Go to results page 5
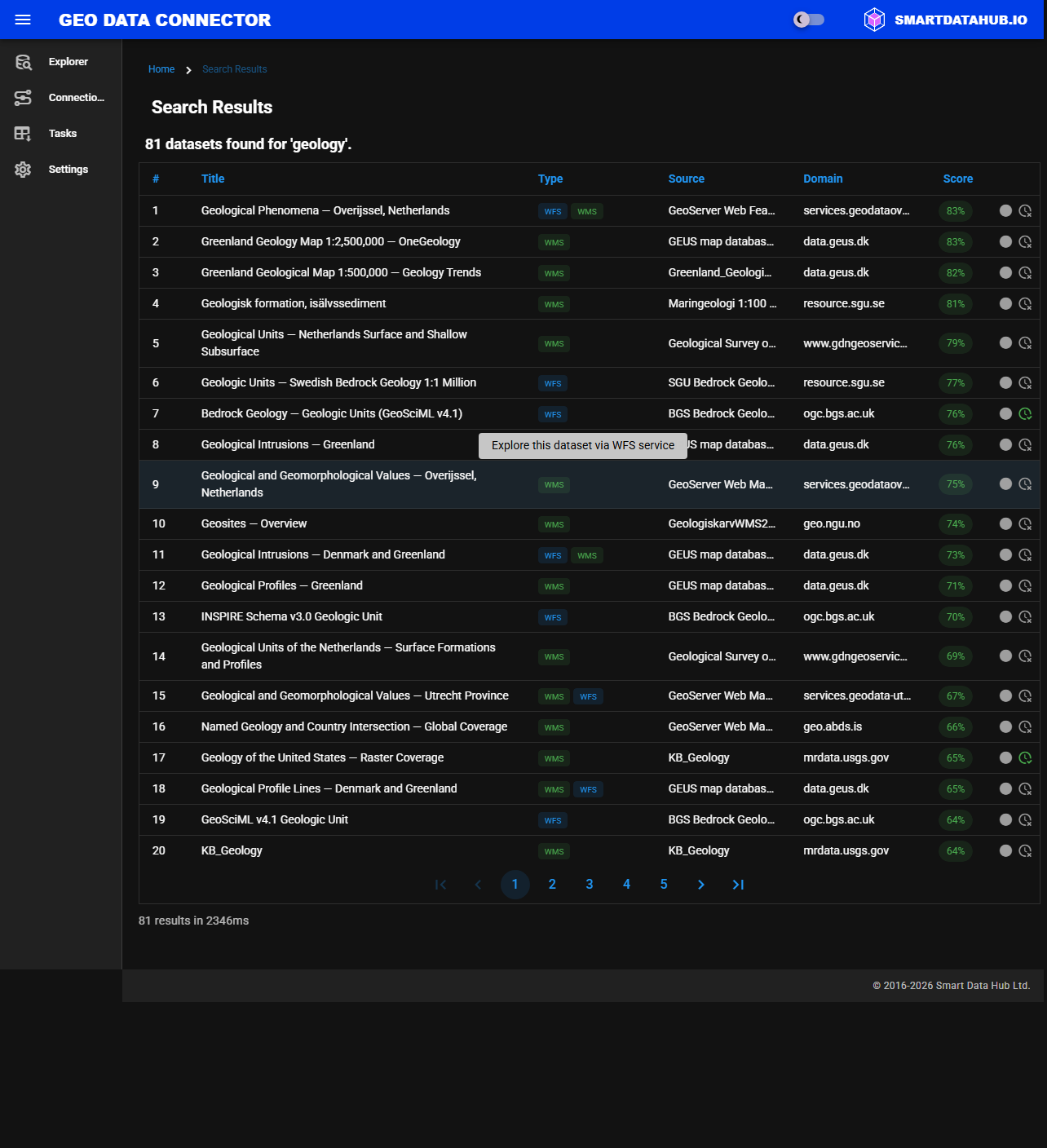Image resolution: width=1047 pixels, height=1148 pixels. click(664, 884)
